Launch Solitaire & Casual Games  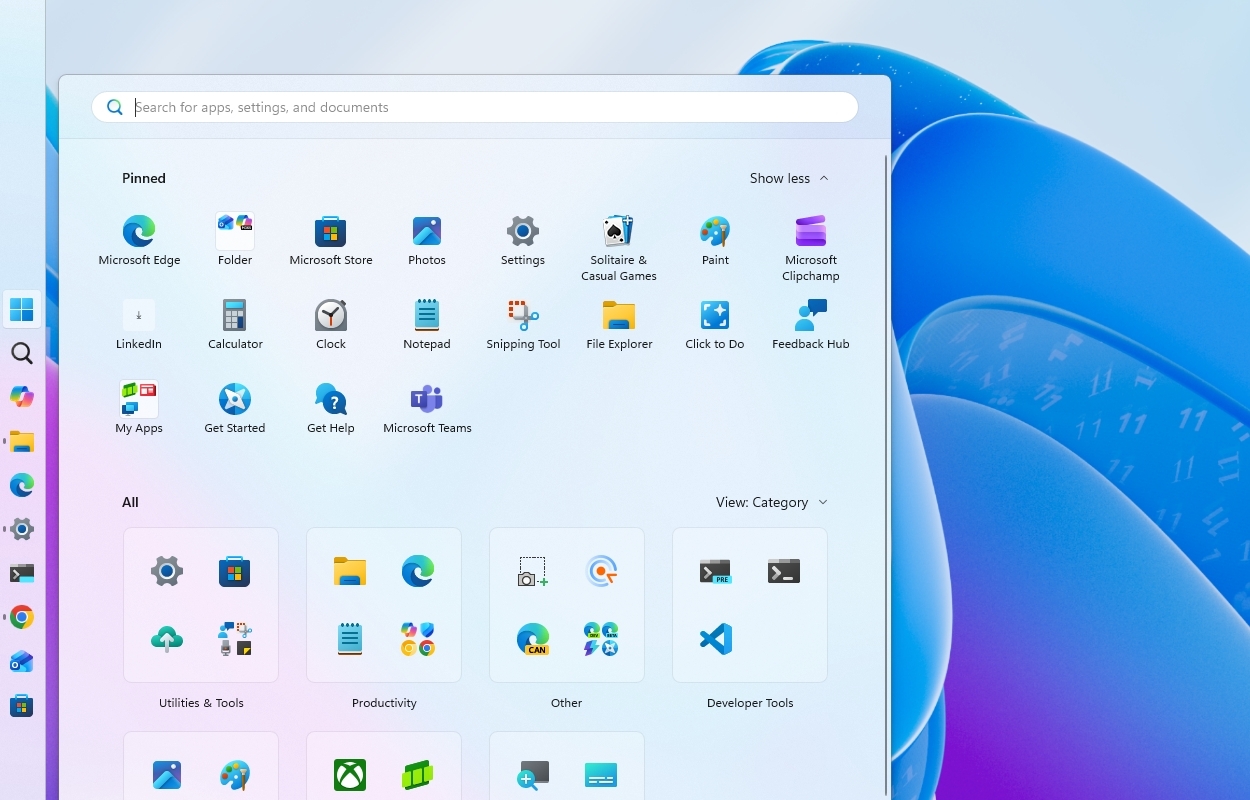tap(619, 248)
